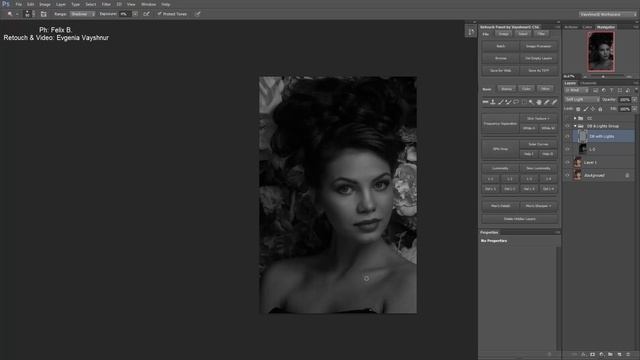Click the lock transparent pixels icon
The height and width of the screenshot is (360, 640).
click(578, 109)
